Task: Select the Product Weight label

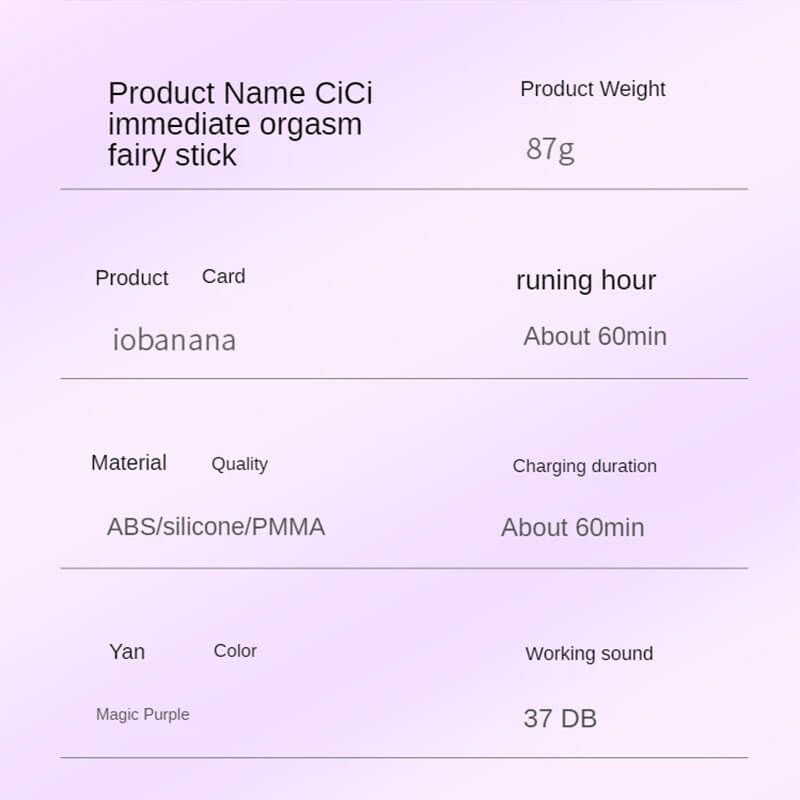Action: click(x=592, y=89)
